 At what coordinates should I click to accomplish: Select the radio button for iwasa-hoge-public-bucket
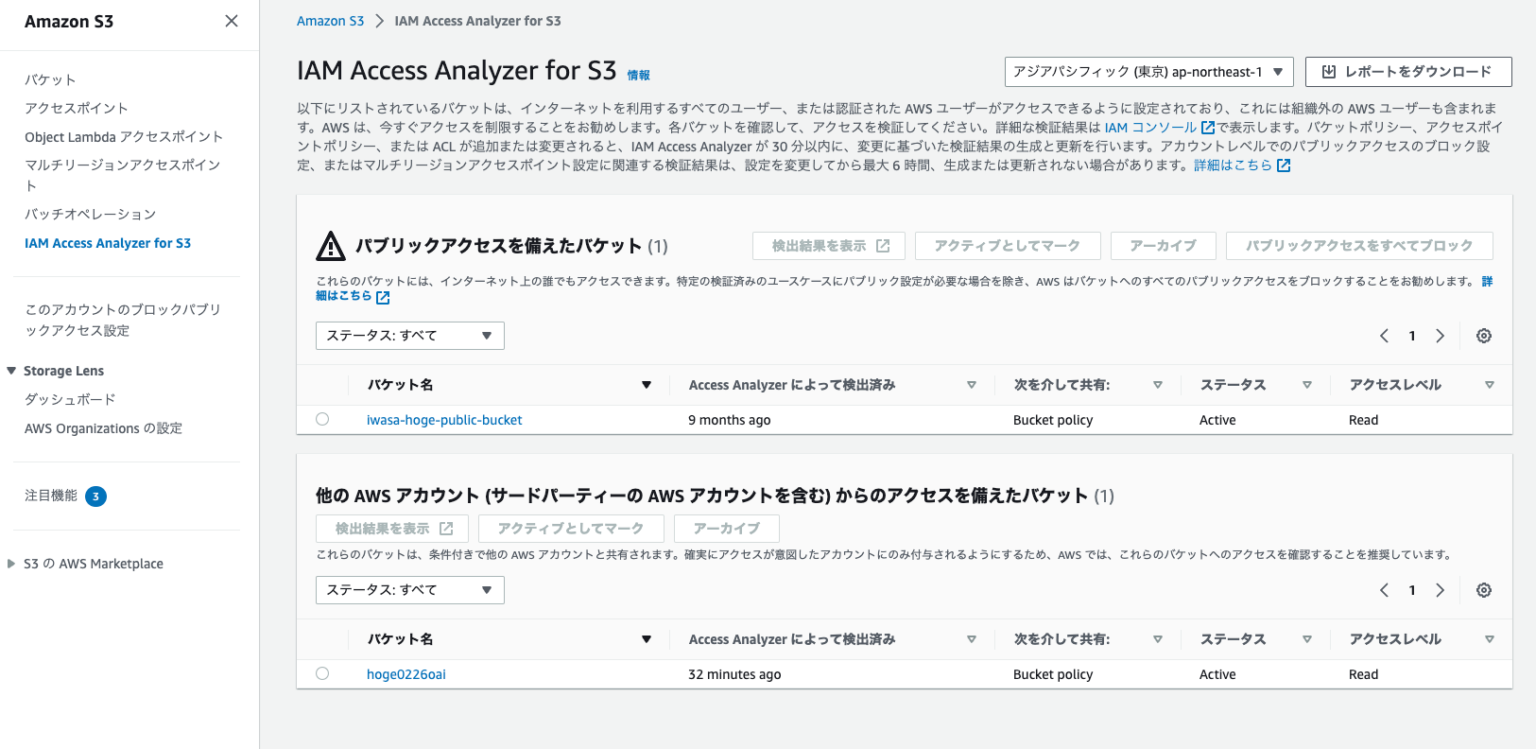(322, 419)
